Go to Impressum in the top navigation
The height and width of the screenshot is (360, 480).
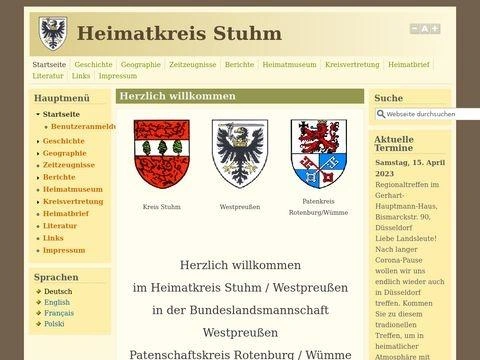[118, 76]
